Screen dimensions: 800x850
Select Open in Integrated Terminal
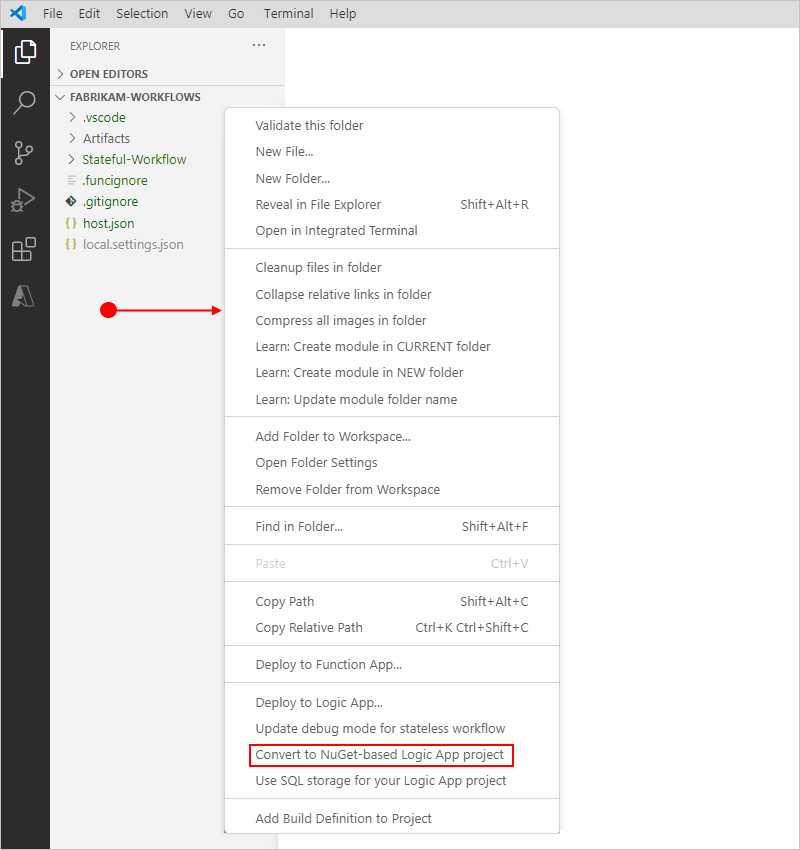[392, 230]
